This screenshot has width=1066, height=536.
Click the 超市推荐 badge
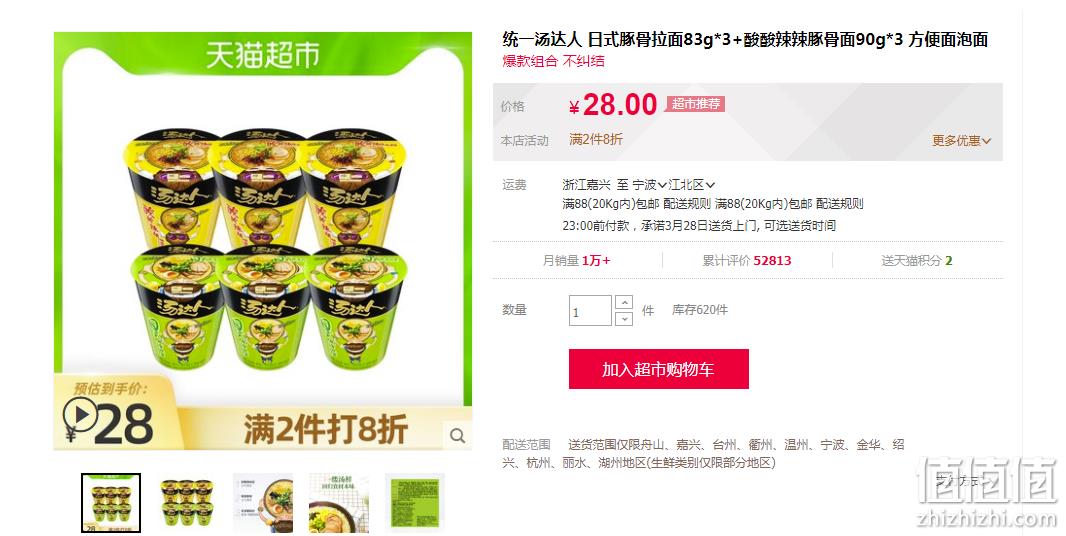click(x=695, y=104)
